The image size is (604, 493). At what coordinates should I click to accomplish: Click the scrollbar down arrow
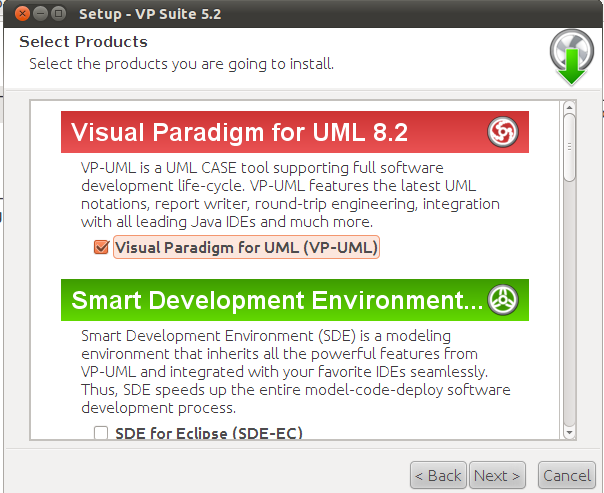pyautogui.click(x=569, y=432)
